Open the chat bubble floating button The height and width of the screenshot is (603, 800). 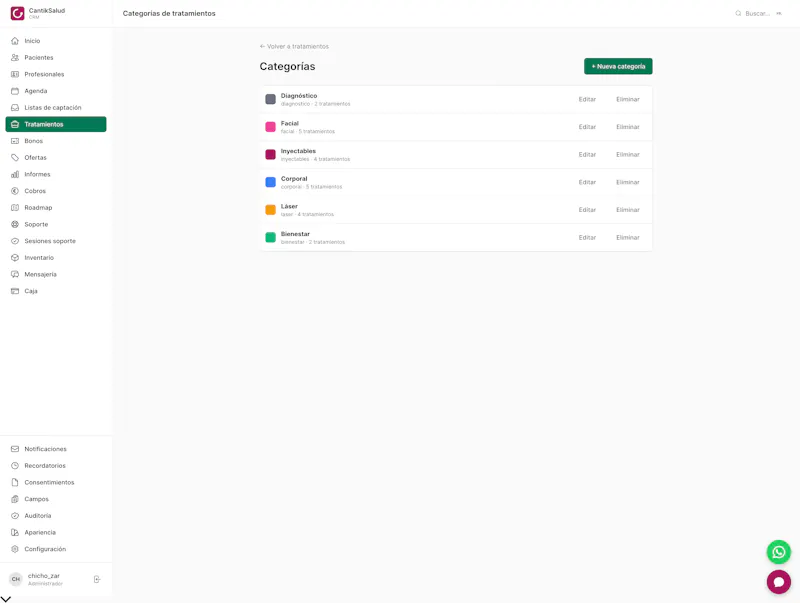click(779, 582)
